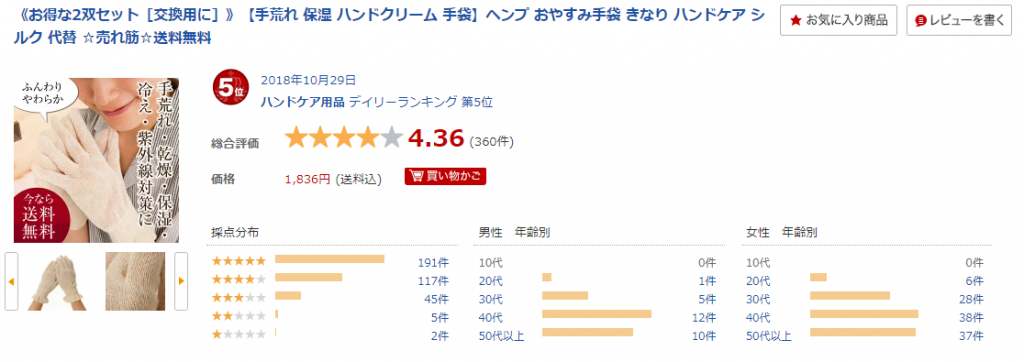View male 40代 12件 reviews
The height and width of the screenshot is (362, 1024).
click(x=705, y=318)
